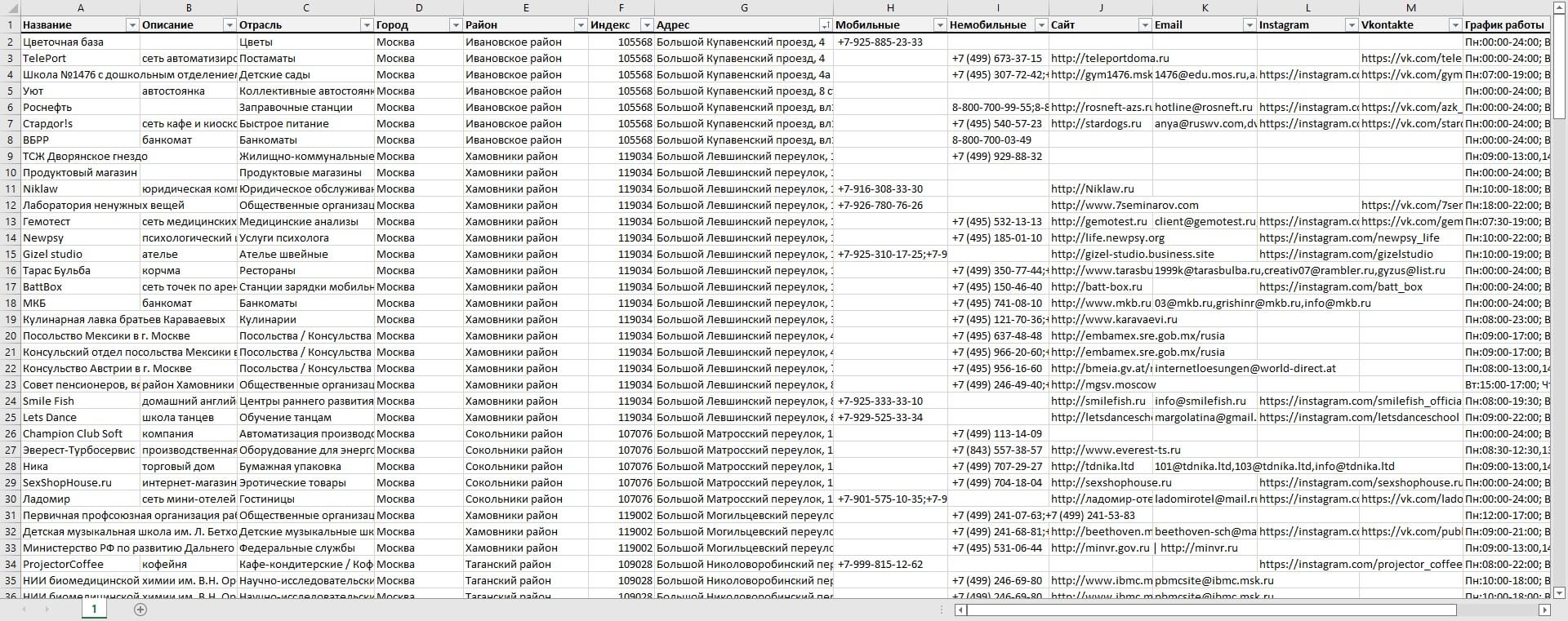
Task: Click the select-all corner of the sheet
Action: 10,7
